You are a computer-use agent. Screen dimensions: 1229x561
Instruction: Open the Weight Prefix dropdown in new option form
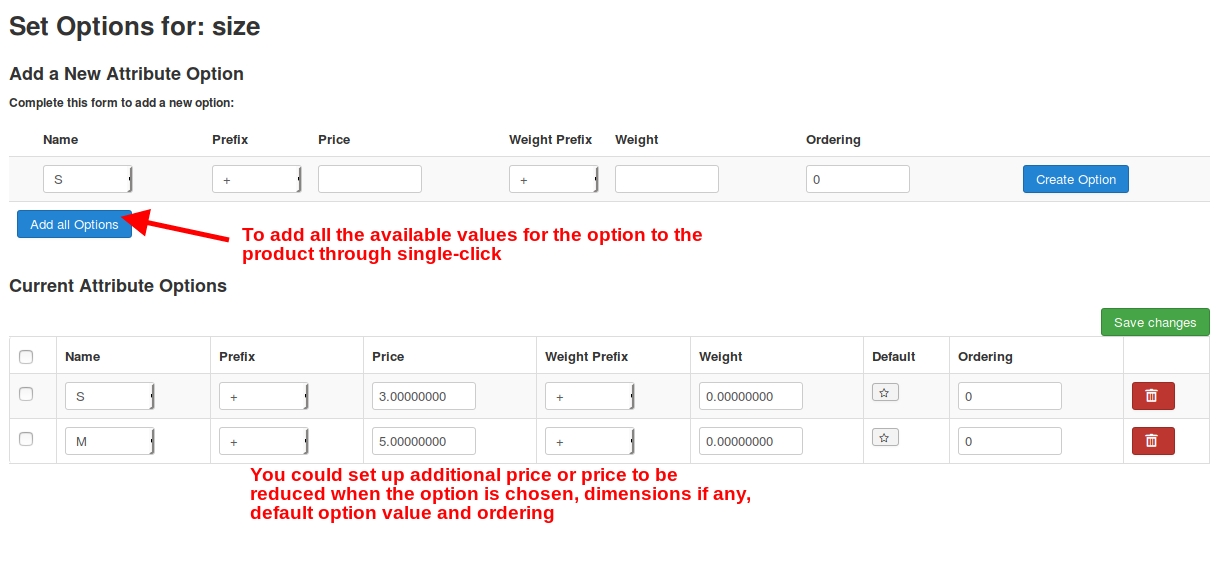pyautogui.click(x=554, y=179)
